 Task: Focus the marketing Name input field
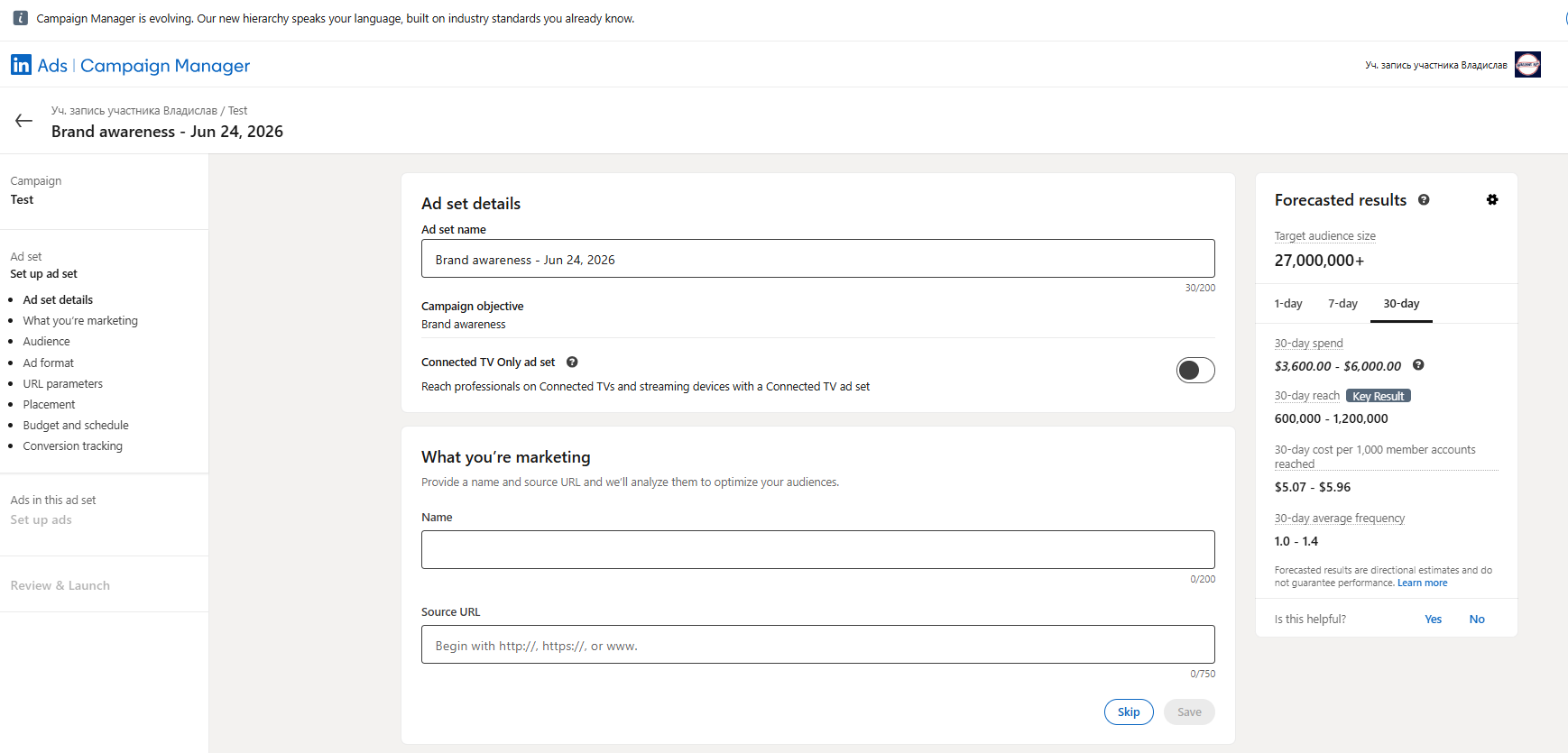[x=817, y=550]
